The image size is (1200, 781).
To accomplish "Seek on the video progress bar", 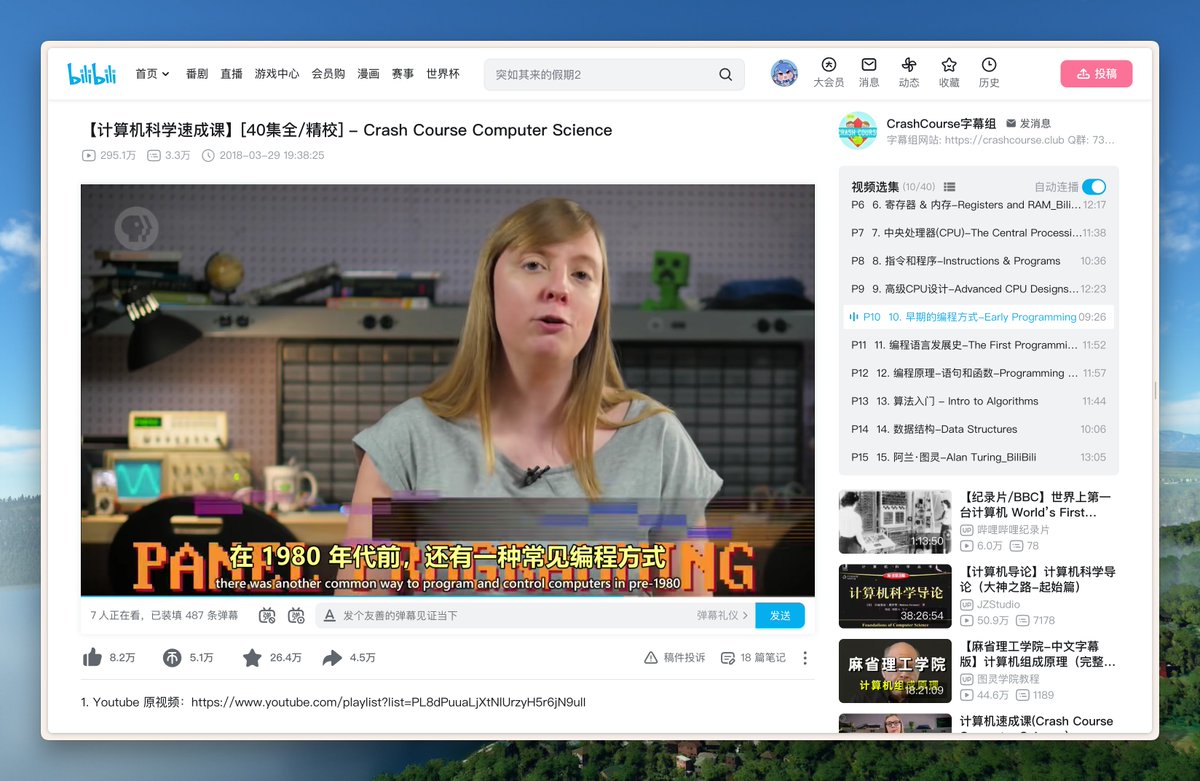I will tap(447, 596).
